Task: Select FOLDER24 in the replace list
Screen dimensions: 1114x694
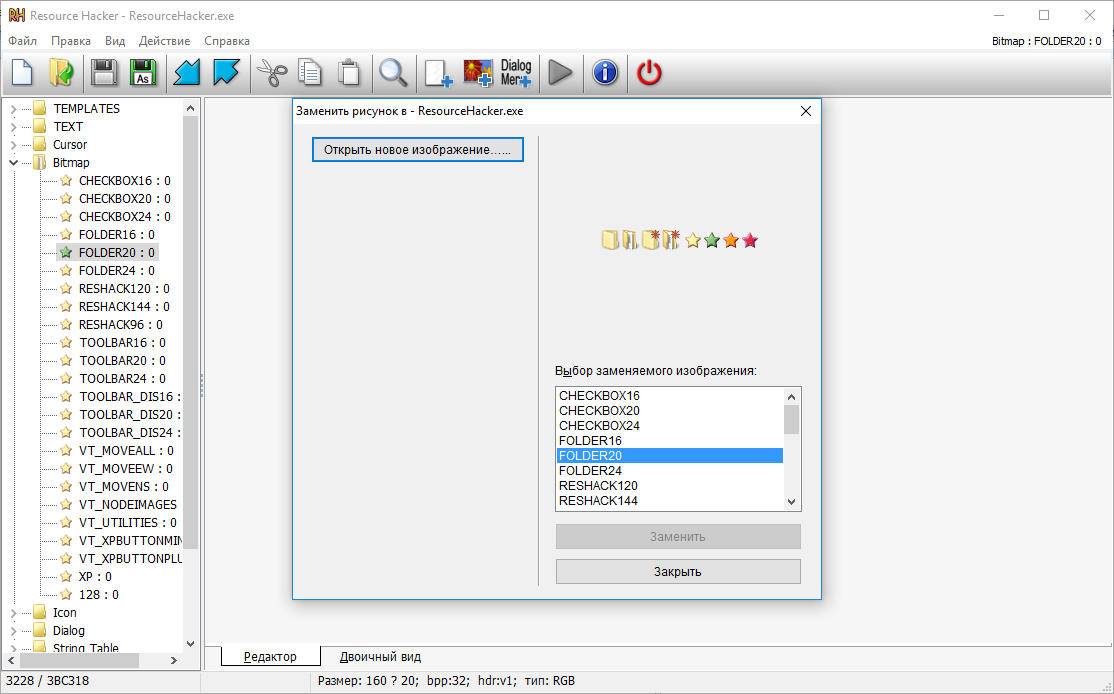Action: coord(669,470)
